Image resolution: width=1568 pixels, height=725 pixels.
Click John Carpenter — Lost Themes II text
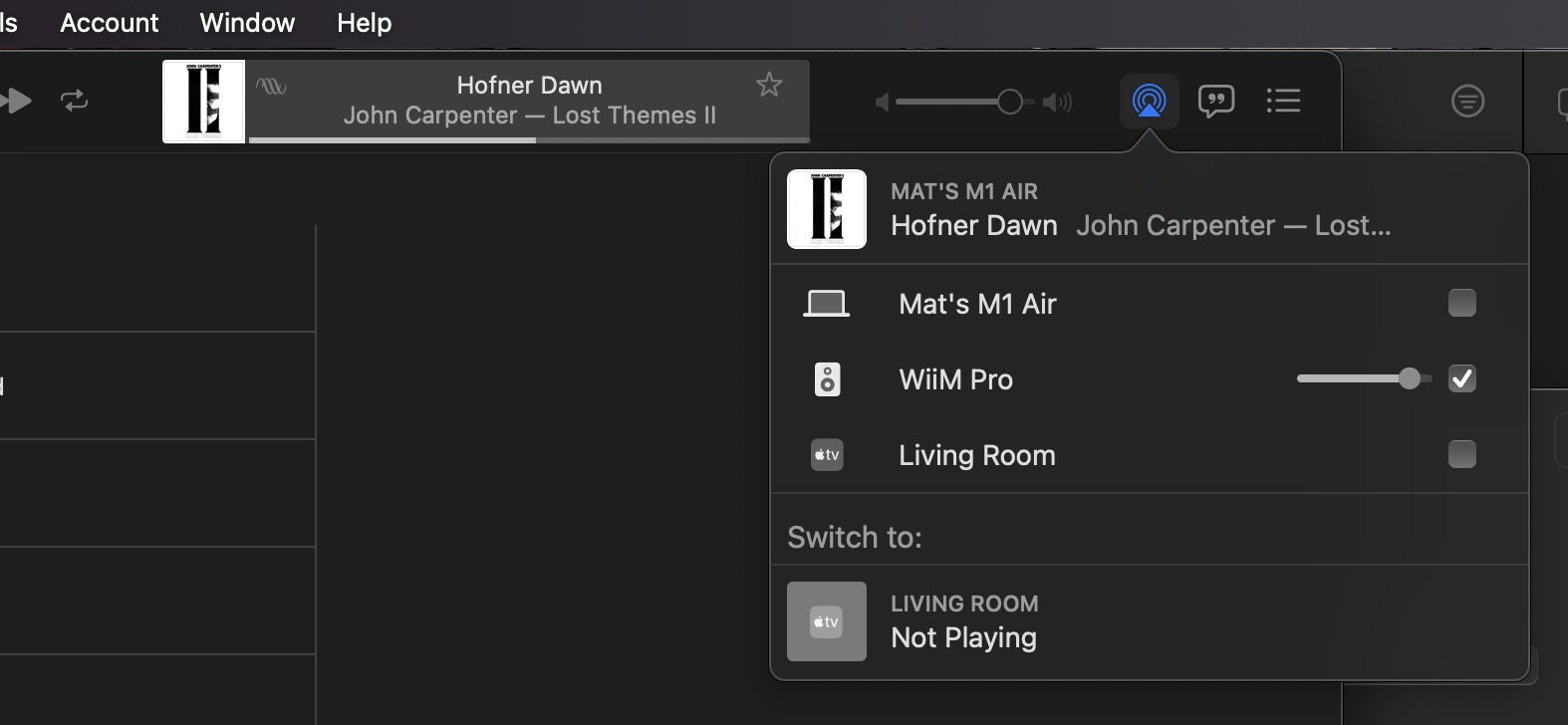tap(529, 116)
